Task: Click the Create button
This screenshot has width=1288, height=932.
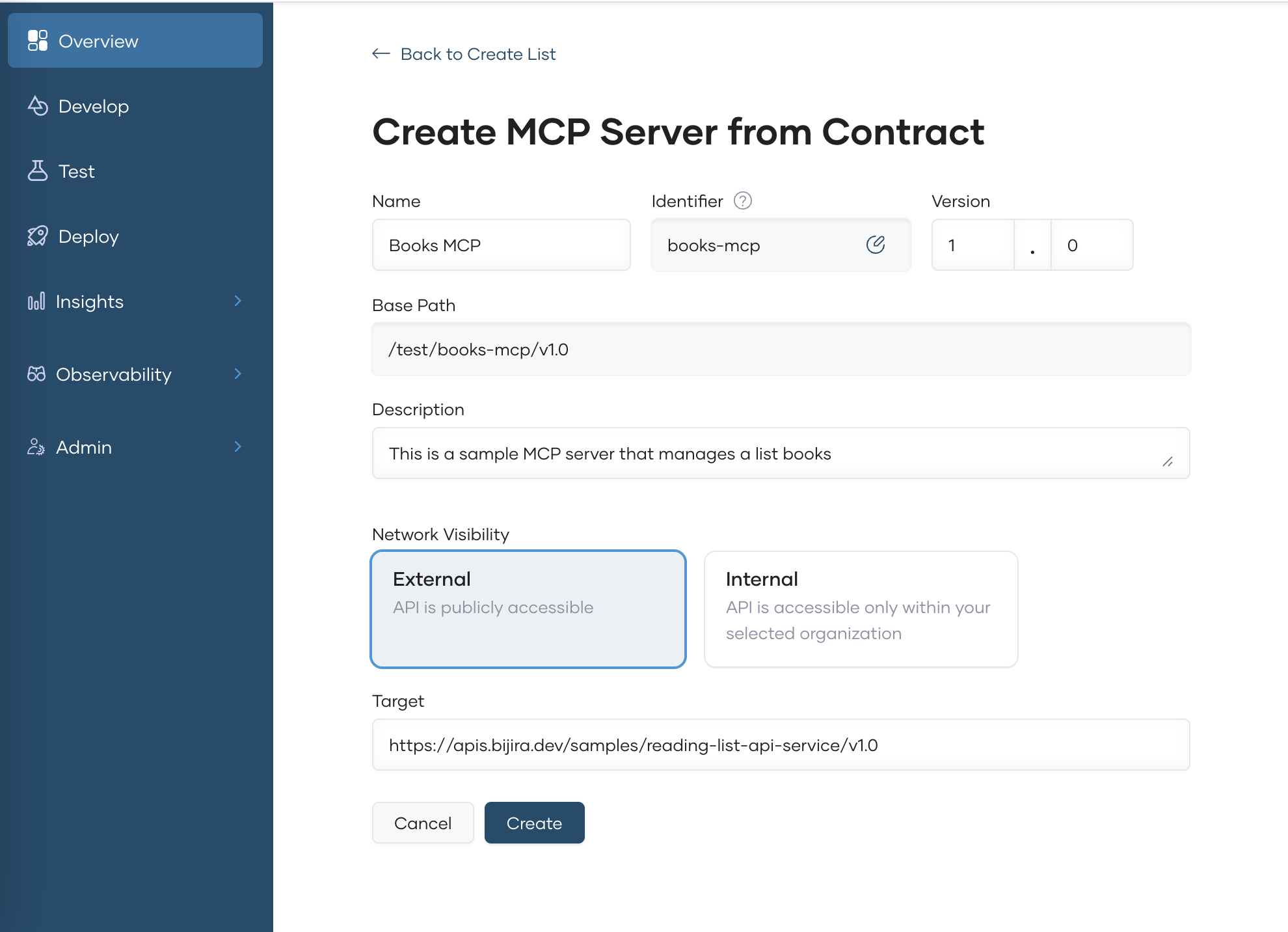Action: coord(534,823)
